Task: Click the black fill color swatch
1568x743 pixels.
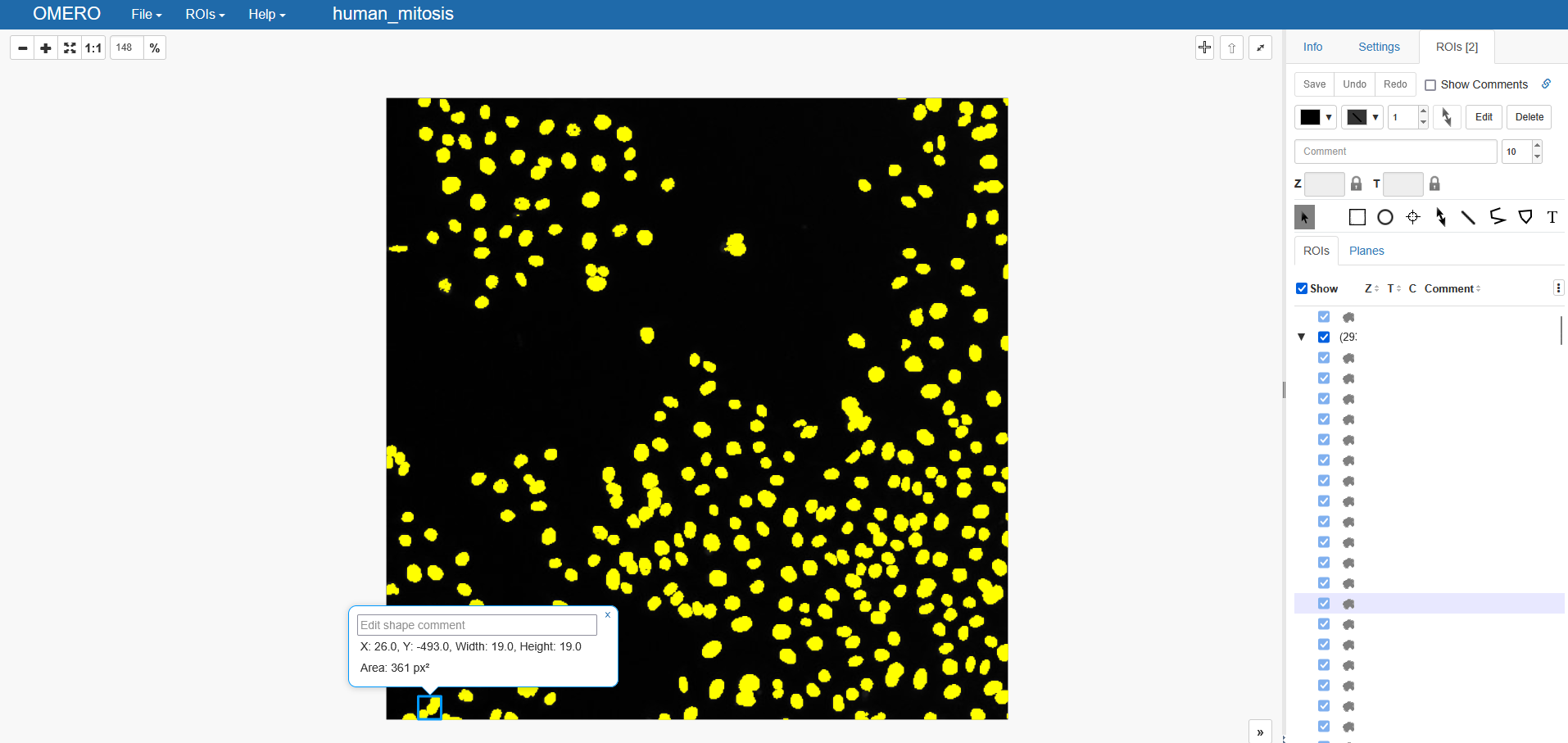Action: tap(1310, 117)
